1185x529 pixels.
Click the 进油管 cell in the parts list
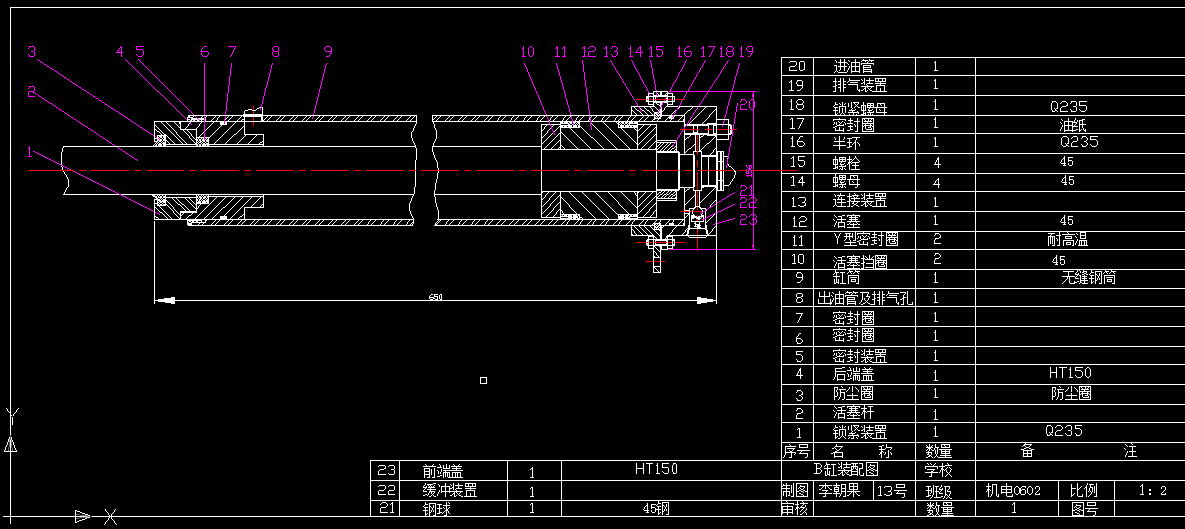pyautogui.click(x=854, y=67)
